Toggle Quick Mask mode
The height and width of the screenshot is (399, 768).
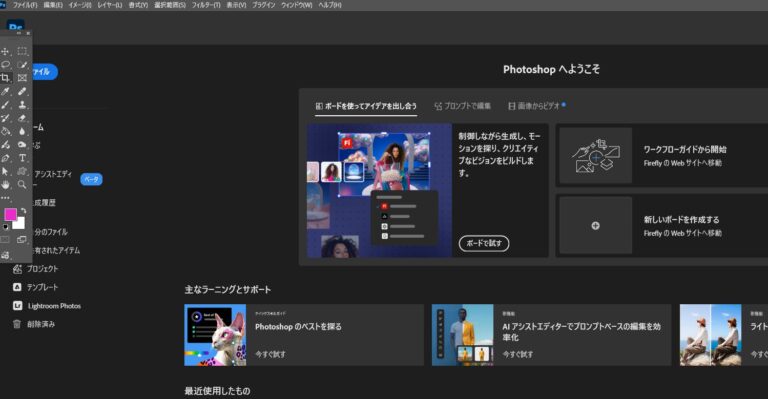point(5,239)
